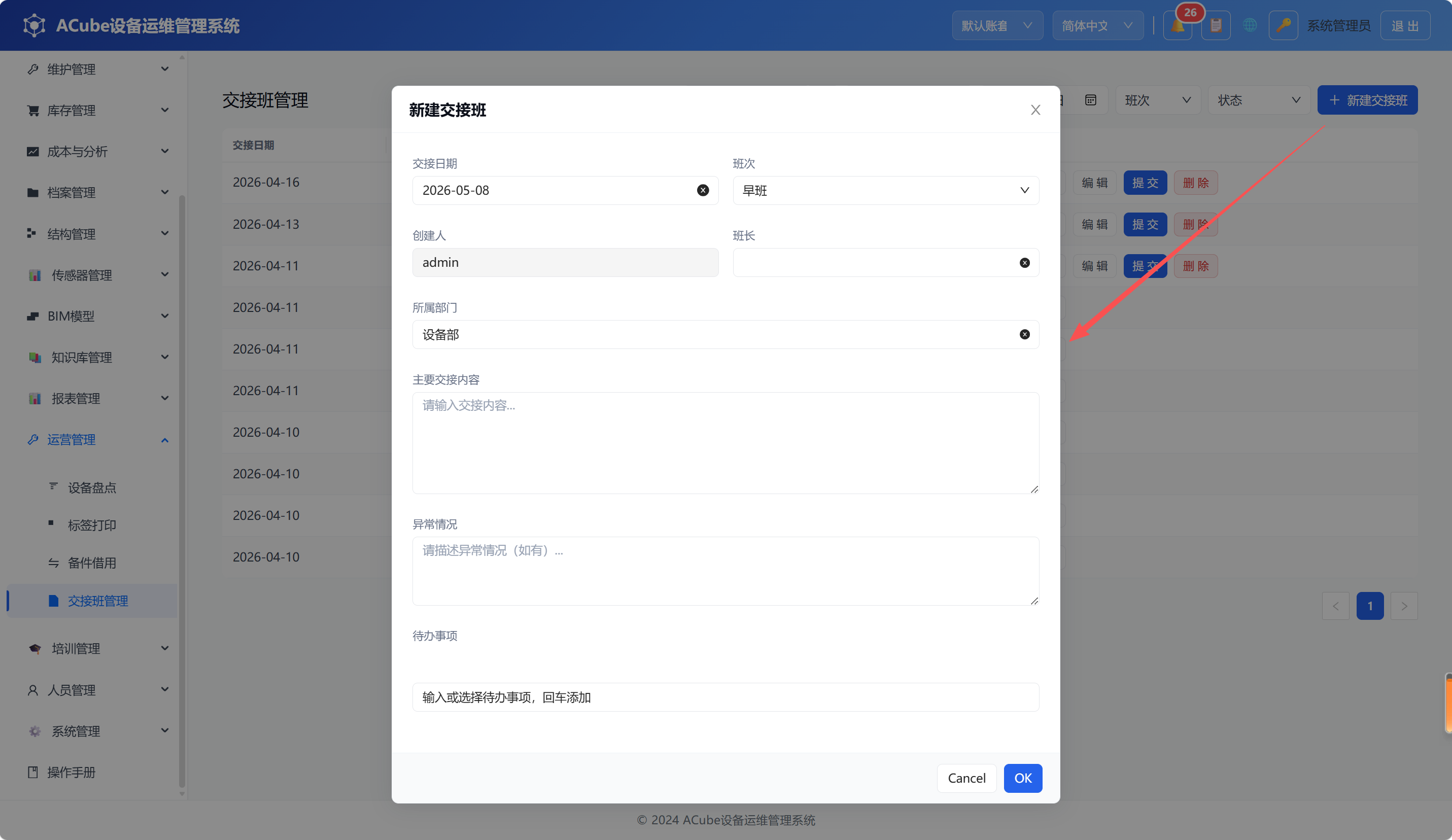Open the 默认账套 dropdown
This screenshot has height=840, width=1452.
pyautogui.click(x=997, y=26)
